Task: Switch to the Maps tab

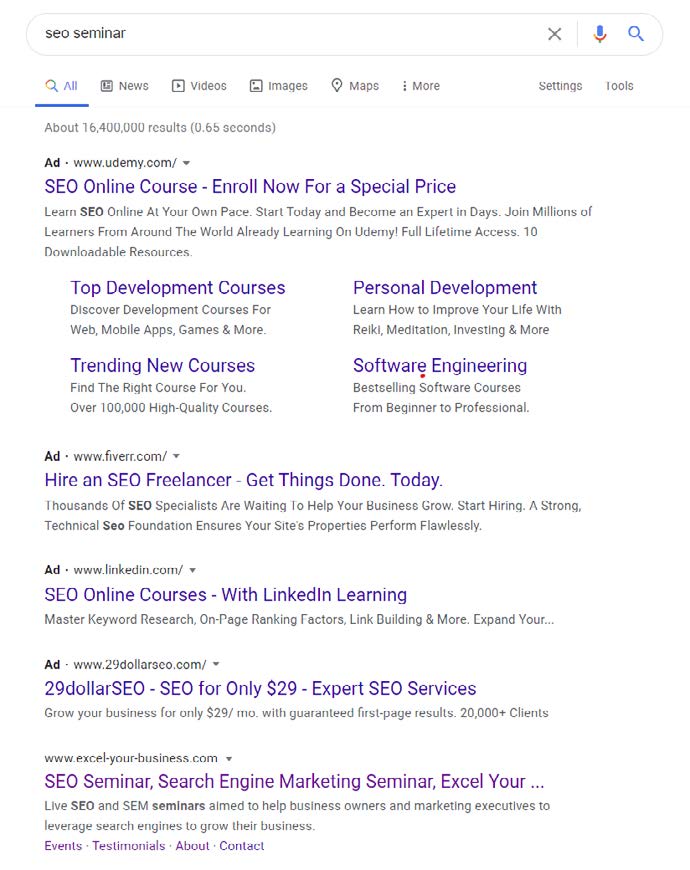Action: 355,86
